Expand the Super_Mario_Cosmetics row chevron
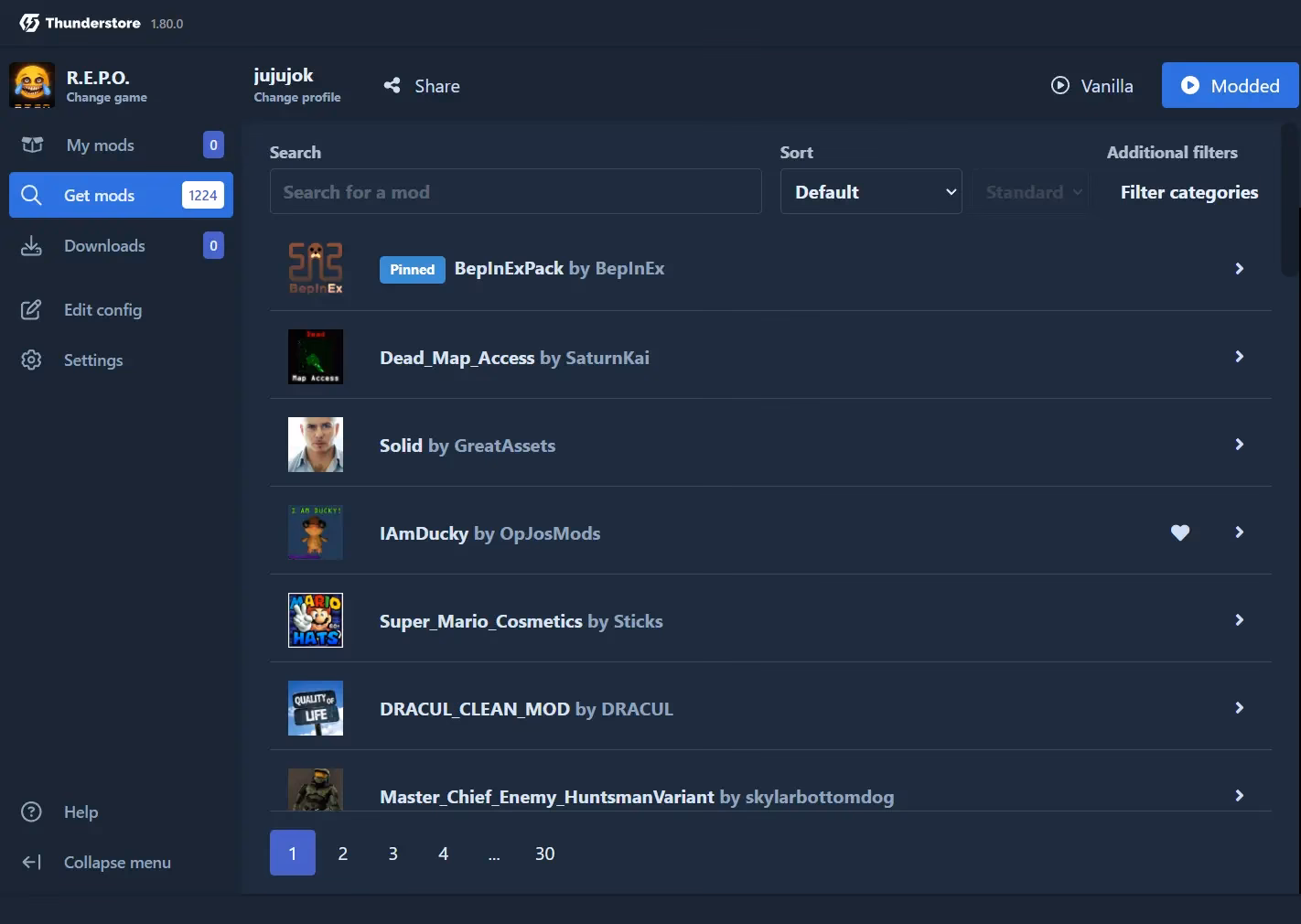Image resolution: width=1301 pixels, height=924 pixels. 1240,620
